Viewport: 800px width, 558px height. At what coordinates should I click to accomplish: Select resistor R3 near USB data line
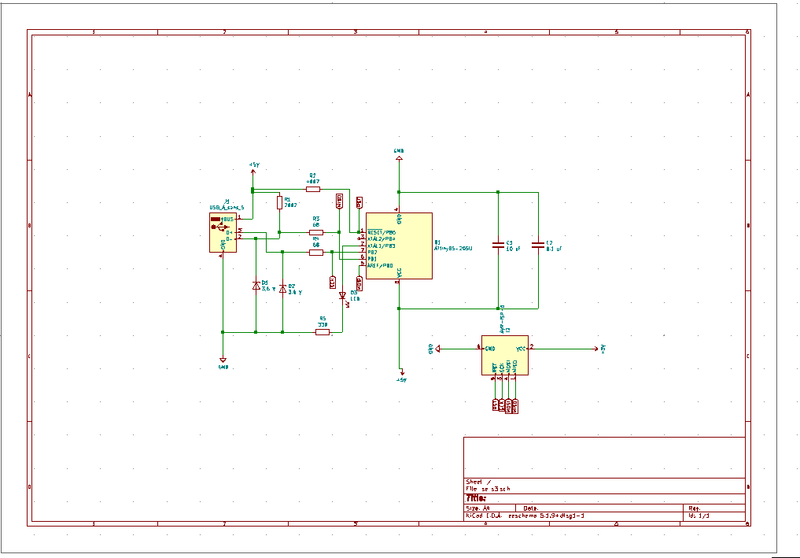tap(316, 231)
